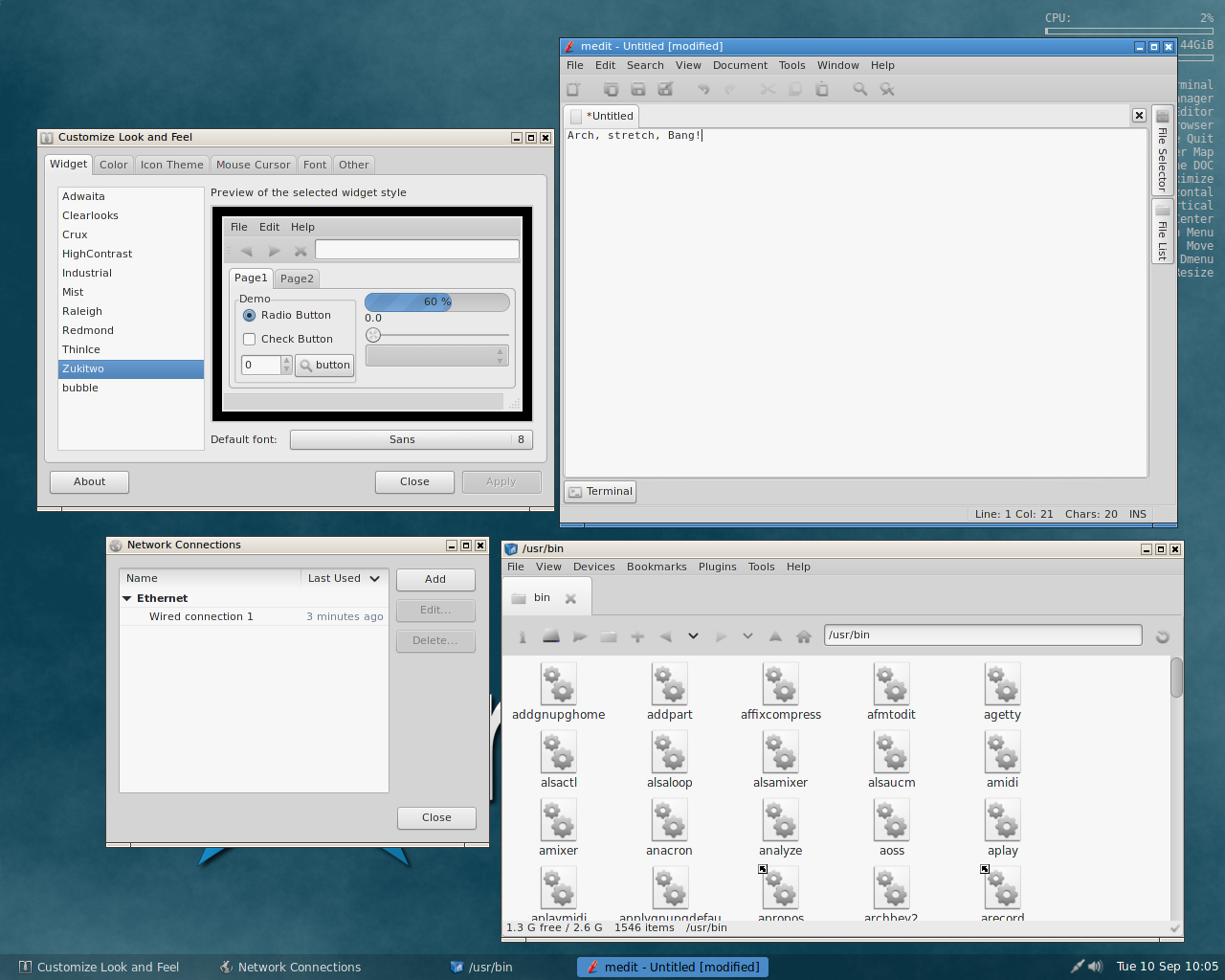Open the combo box in widget preview

[437, 355]
